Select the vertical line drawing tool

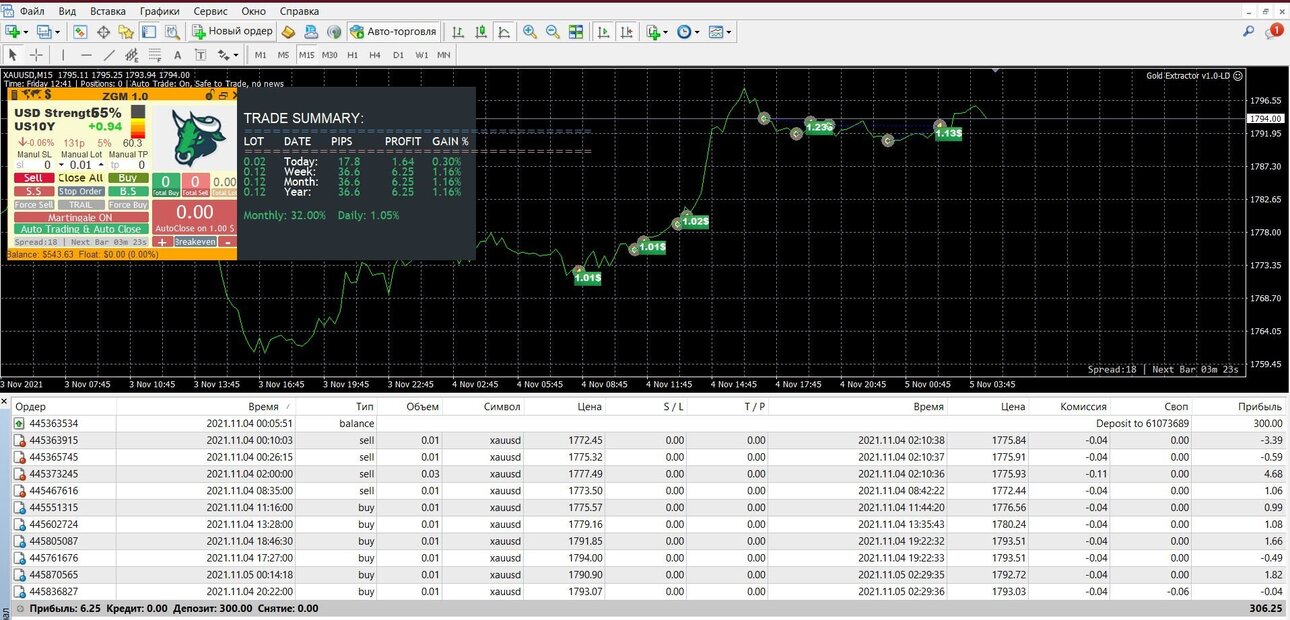pyautogui.click(x=63, y=55)
